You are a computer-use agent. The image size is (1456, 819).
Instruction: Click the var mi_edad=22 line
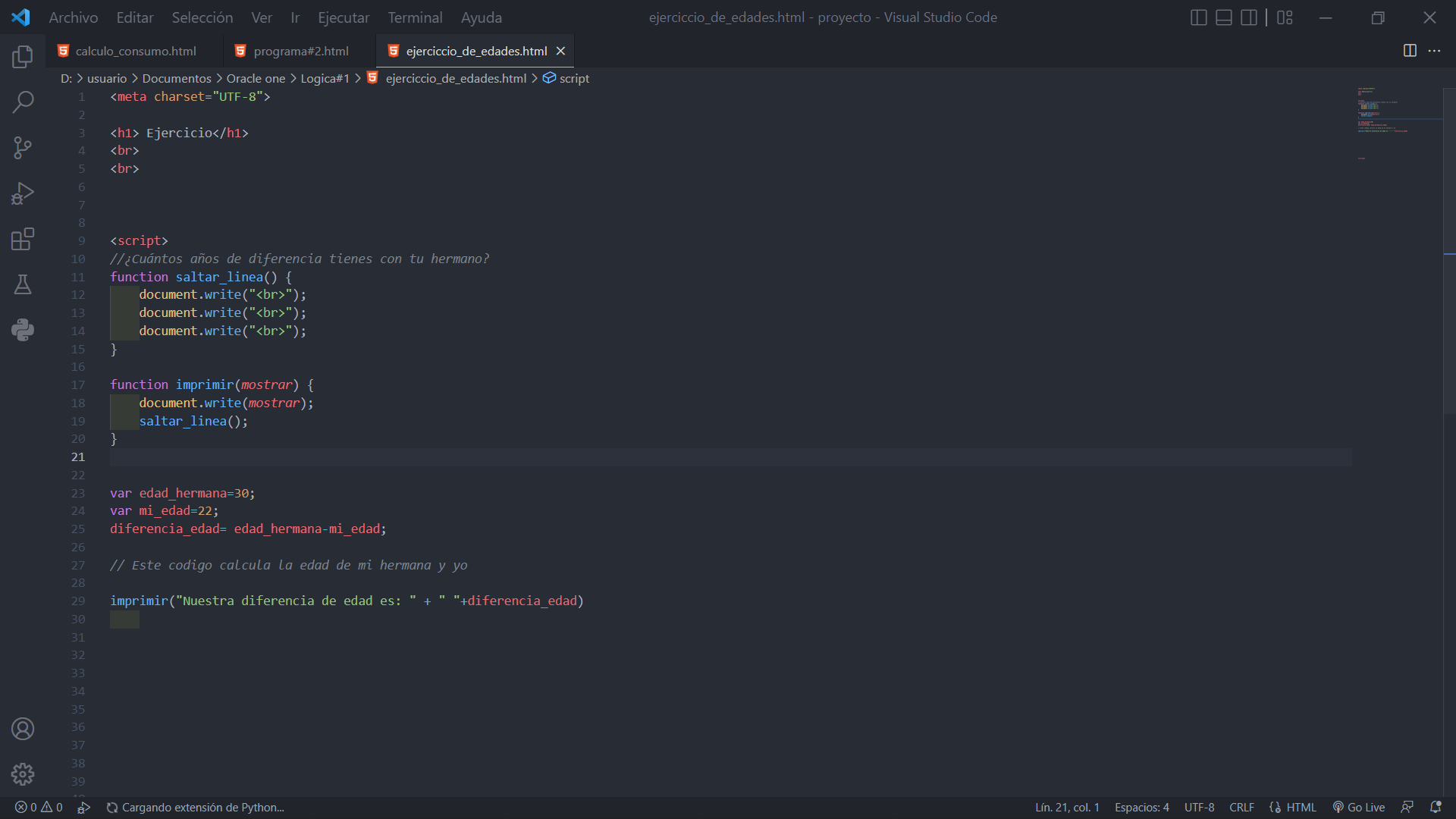(x=164, y=511)
